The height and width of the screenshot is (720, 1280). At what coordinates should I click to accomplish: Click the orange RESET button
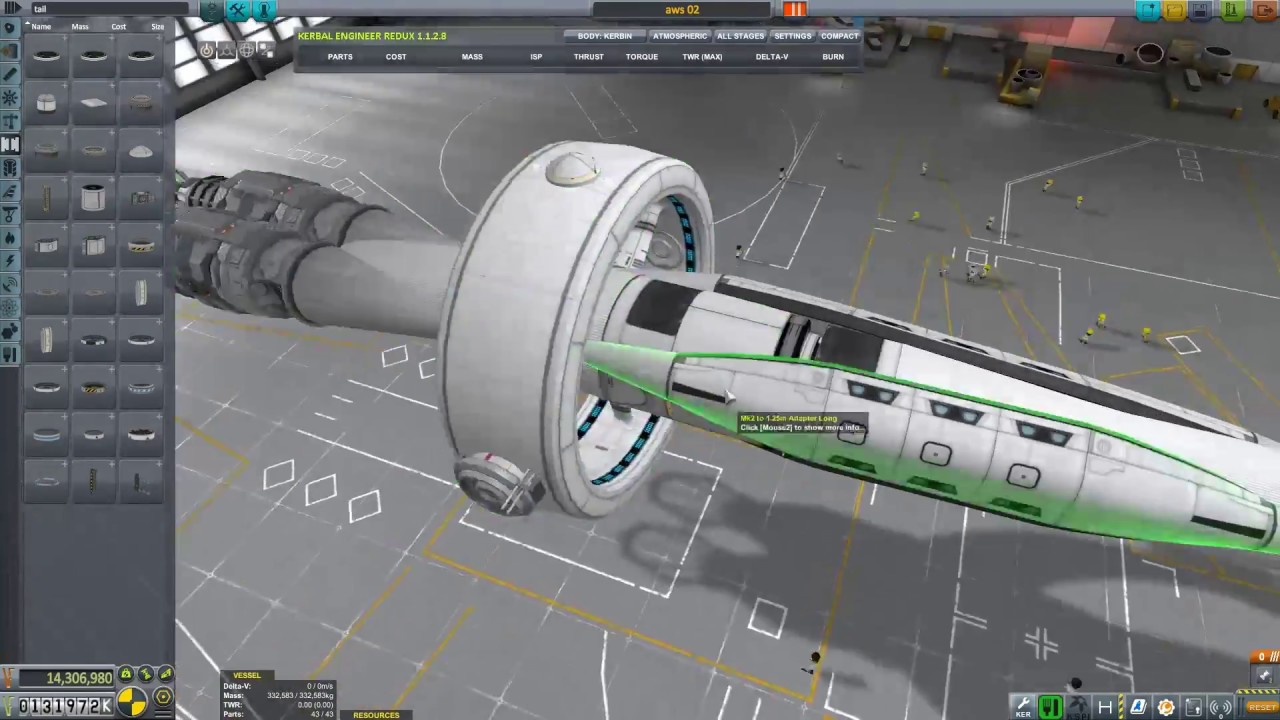coord(1261,708)
